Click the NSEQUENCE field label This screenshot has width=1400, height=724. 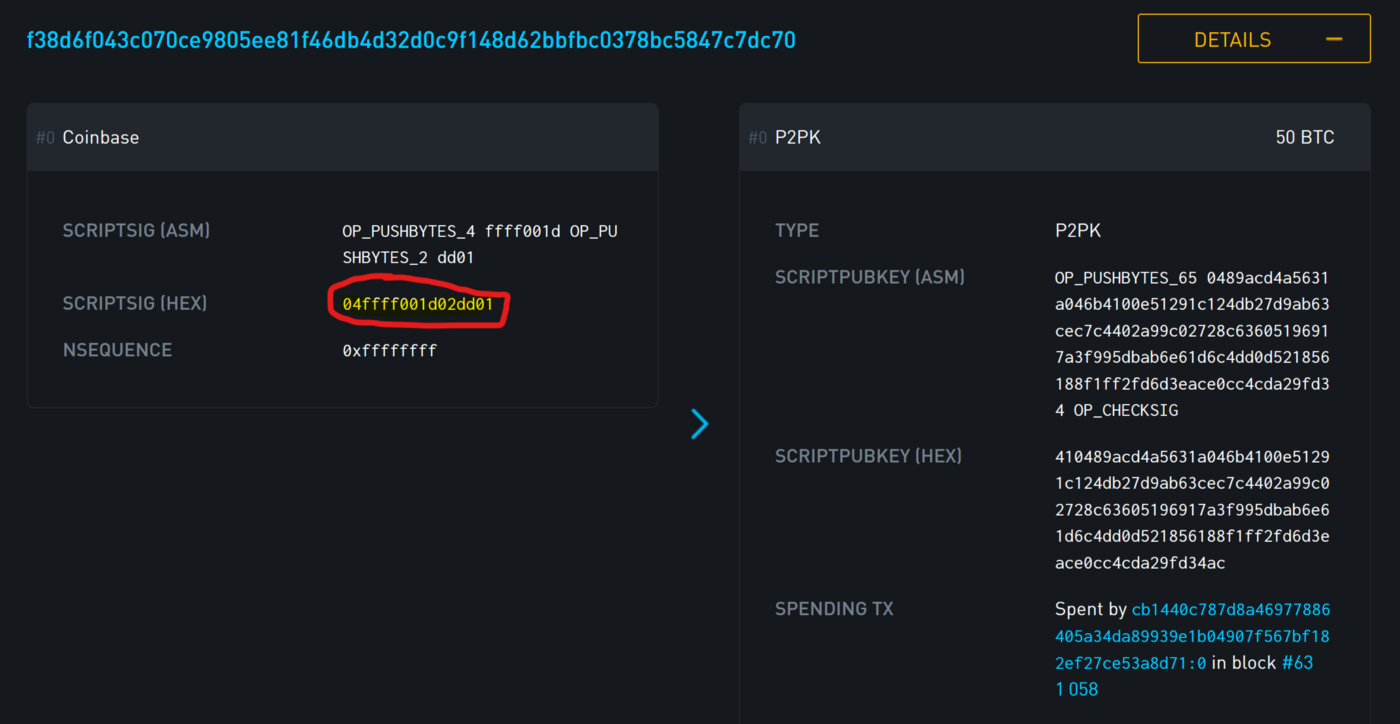[117, 350]
